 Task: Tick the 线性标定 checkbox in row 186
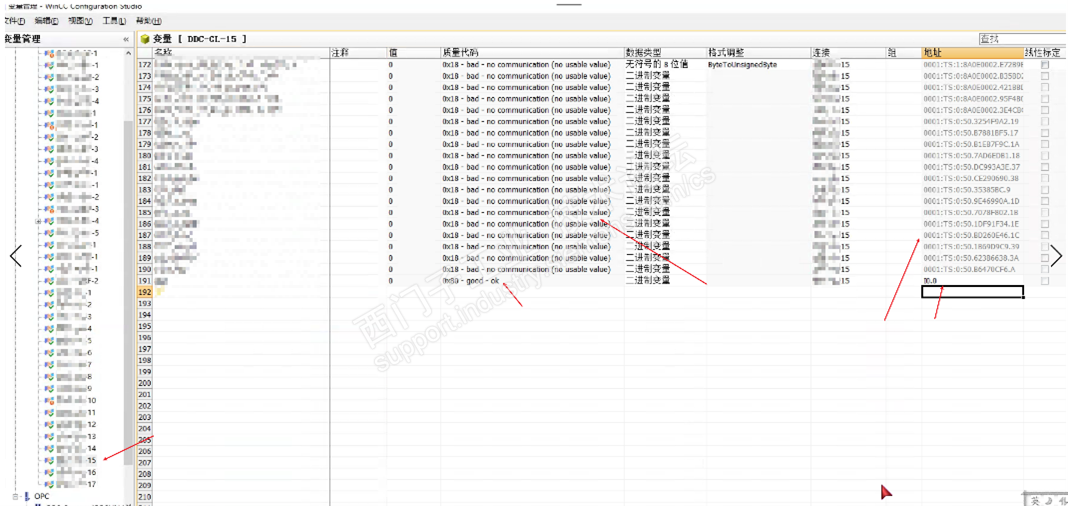(1045, 223)
